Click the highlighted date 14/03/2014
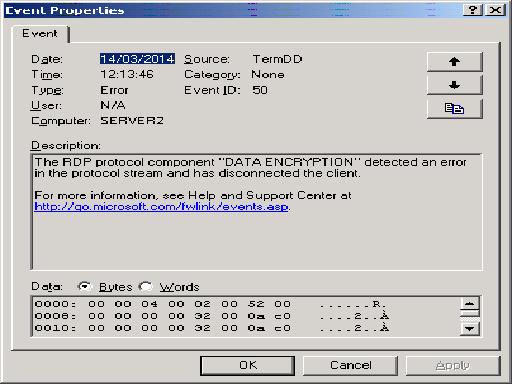Image resolution: width=512 pixels, height=384 pixels. click(x=137, y=59)
